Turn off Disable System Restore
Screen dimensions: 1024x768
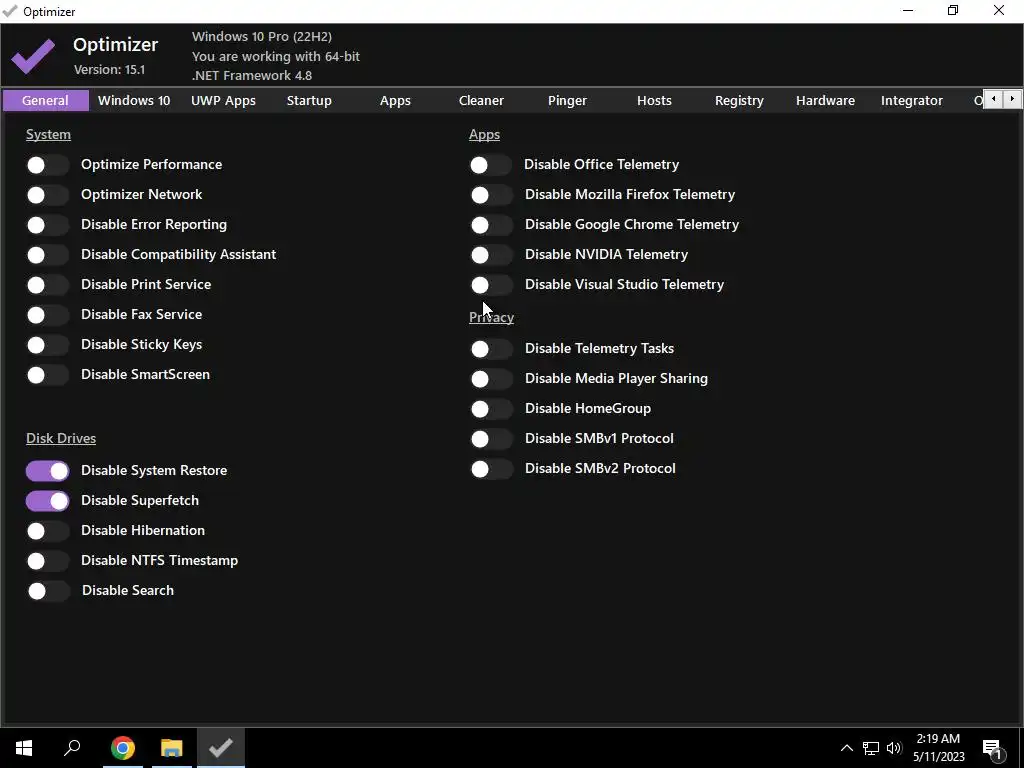(x=47, y=471)
